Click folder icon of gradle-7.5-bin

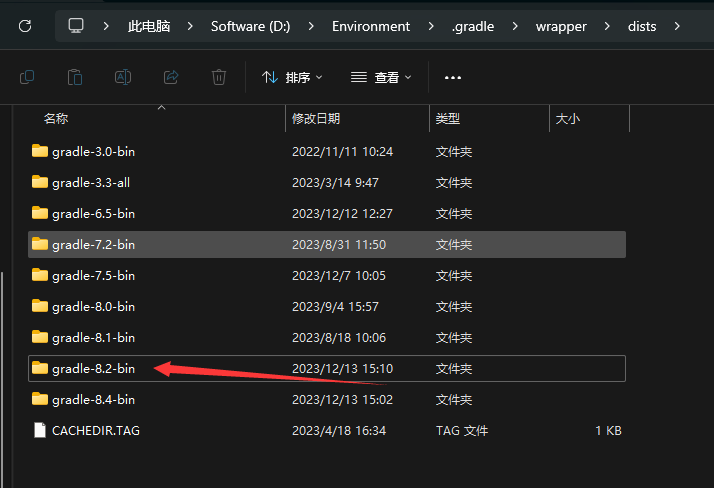40,274
